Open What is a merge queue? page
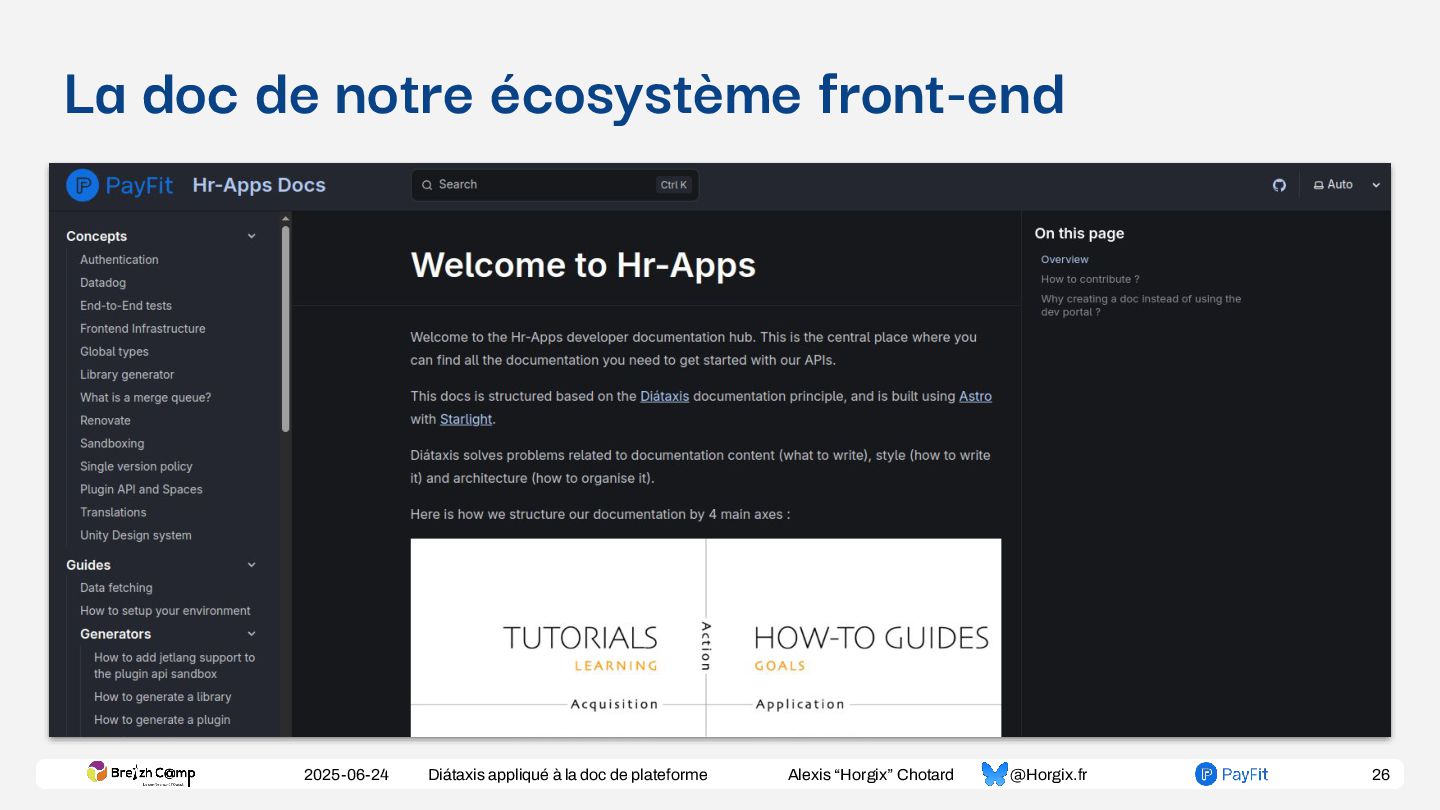Image resolution: width=1440 pixels, height=810 pixels. (x=146, y=398)
